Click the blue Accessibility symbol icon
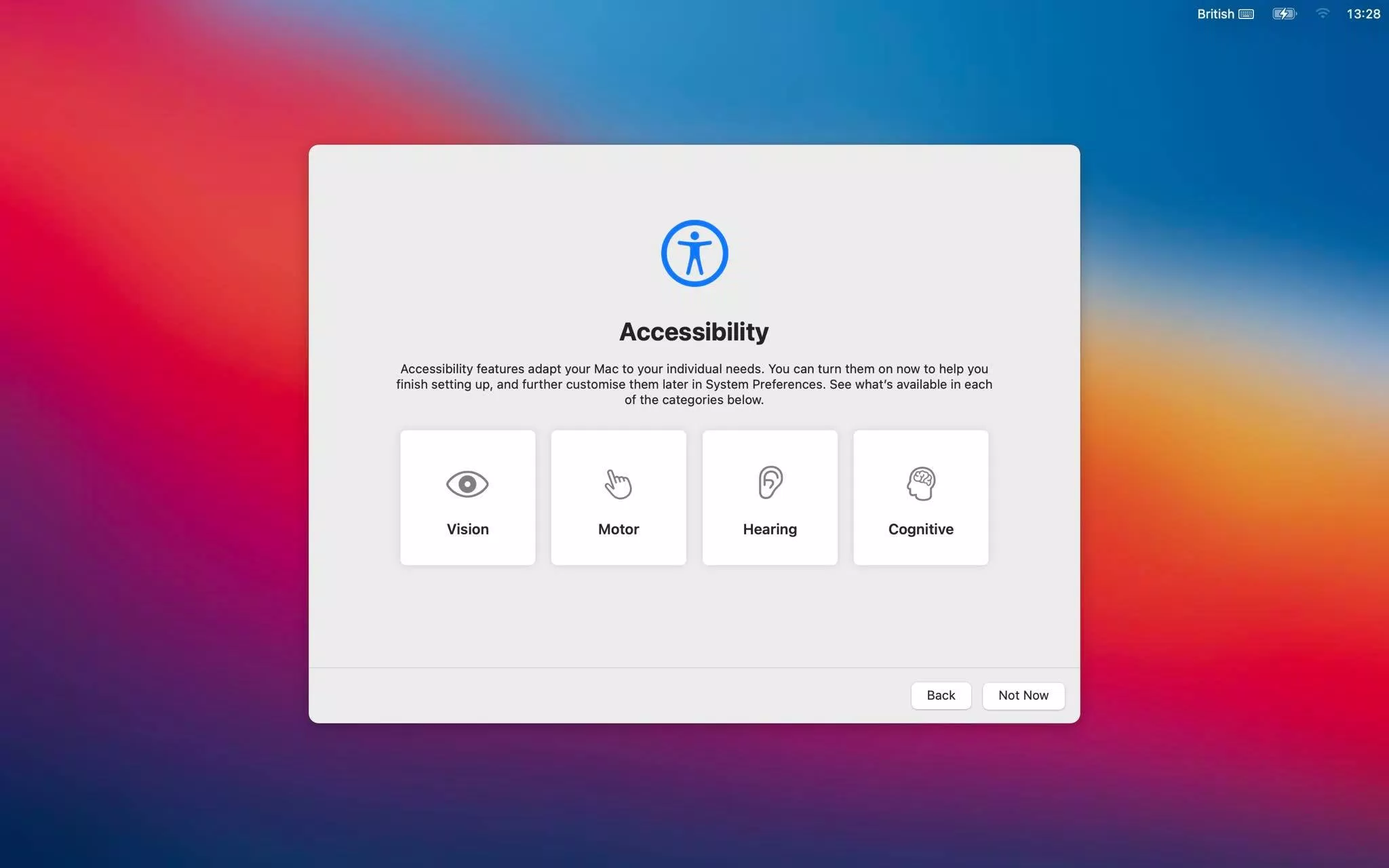The height and width of the screenshot is (868, 1389). point(694,253)
